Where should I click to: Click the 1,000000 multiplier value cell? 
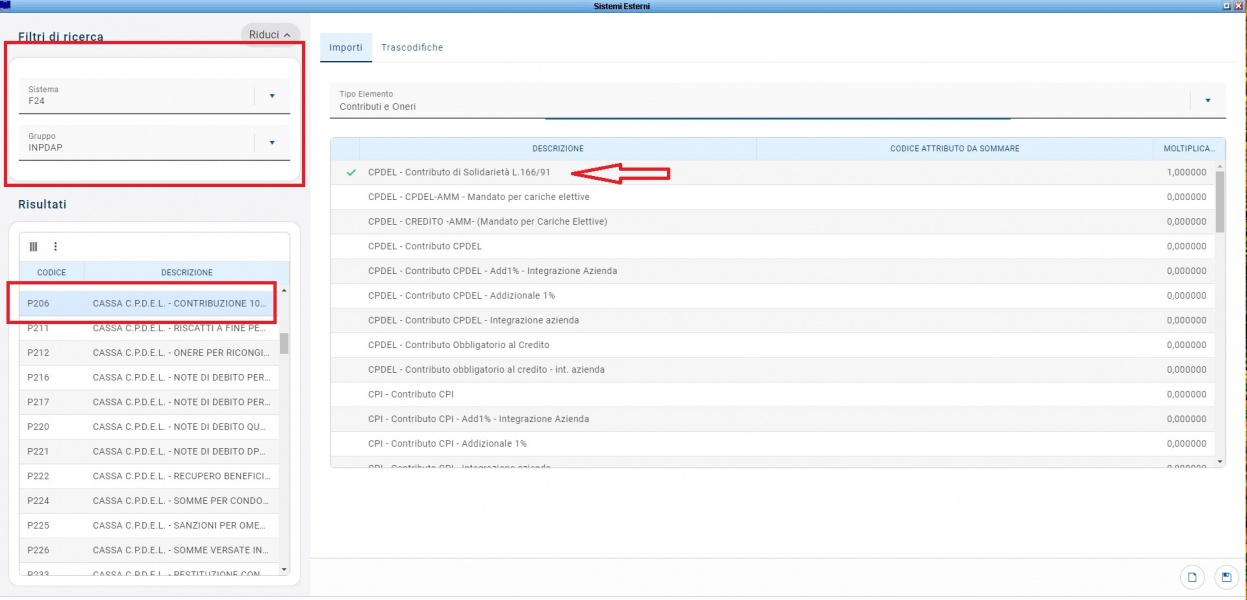click(1186, 173)
